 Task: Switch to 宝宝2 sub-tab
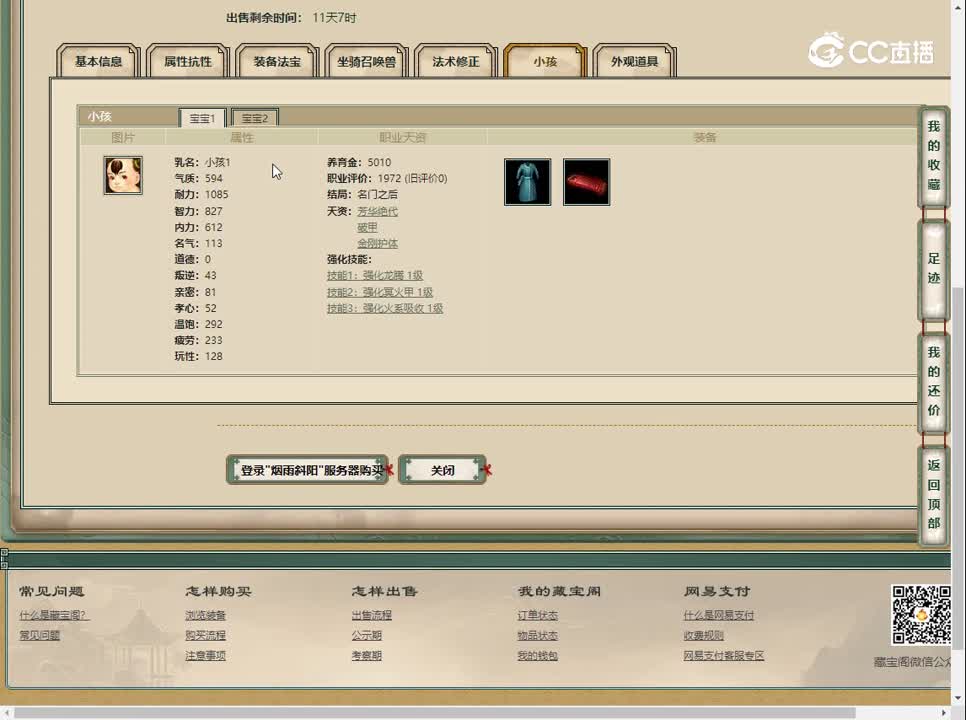pyautogui.click(x=255, y=118)
